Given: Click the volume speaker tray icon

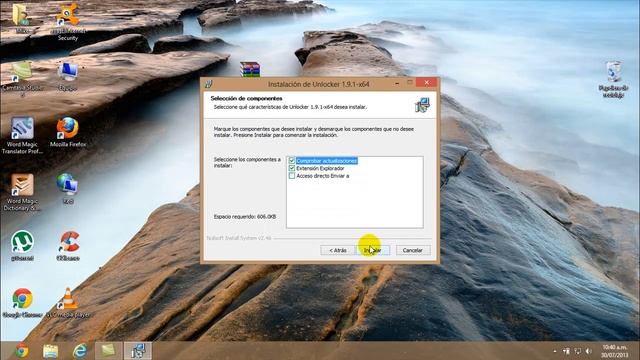Looking at the screenshot, I should click(x=589, y=351).
